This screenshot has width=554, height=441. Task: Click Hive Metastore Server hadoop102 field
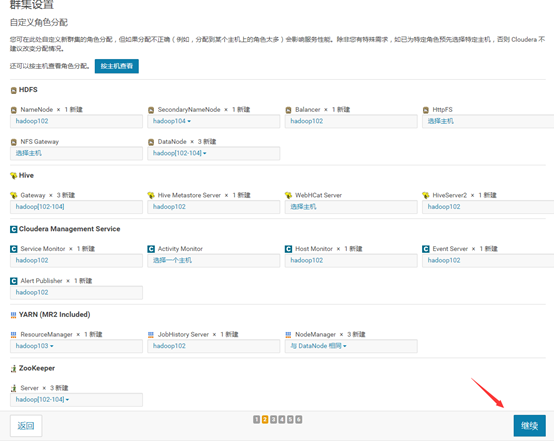pyautogui.click(x=214, y=207)
